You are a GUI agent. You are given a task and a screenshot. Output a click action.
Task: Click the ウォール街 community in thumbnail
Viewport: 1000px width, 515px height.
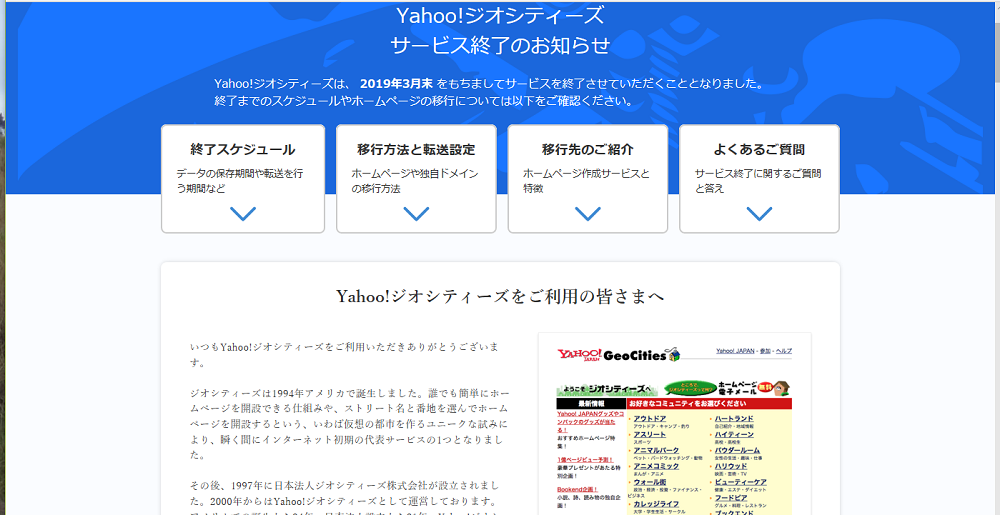pyautogui.click(x=650, y=482)
